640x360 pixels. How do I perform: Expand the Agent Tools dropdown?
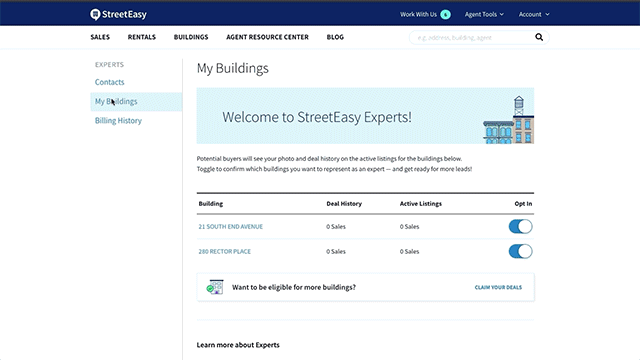coord(484,14)
